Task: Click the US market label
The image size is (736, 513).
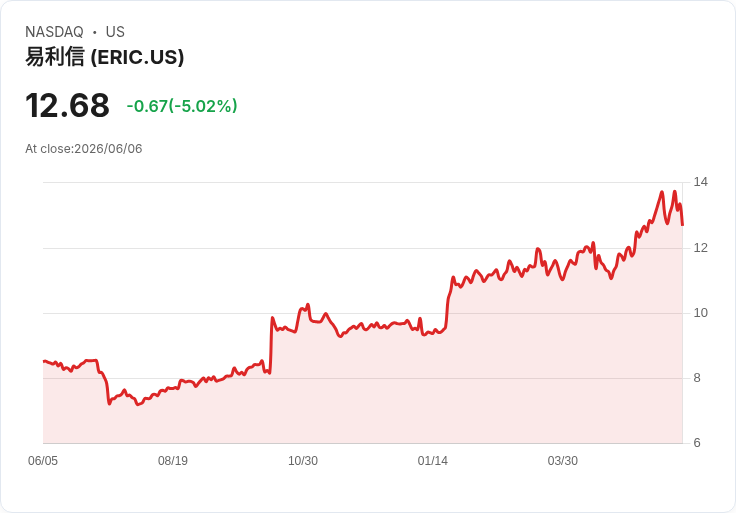Action: tap(115, 32)
